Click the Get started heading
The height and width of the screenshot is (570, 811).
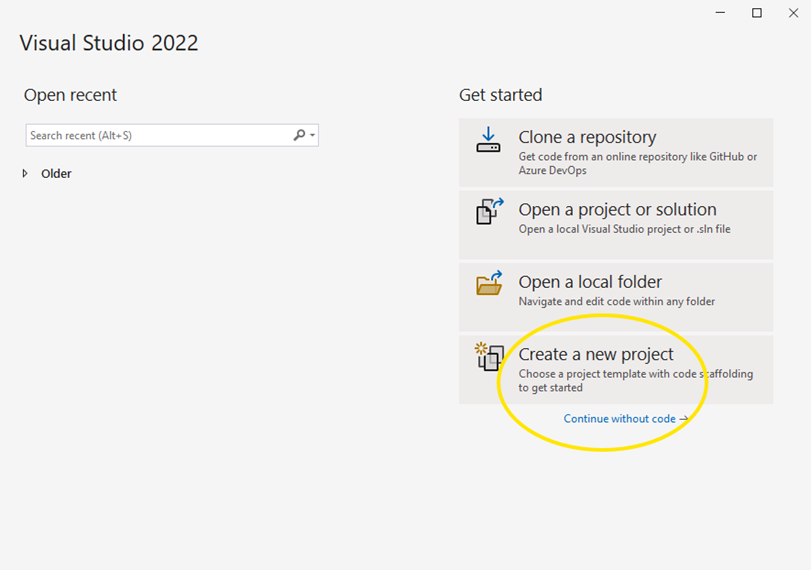[501, 95]
